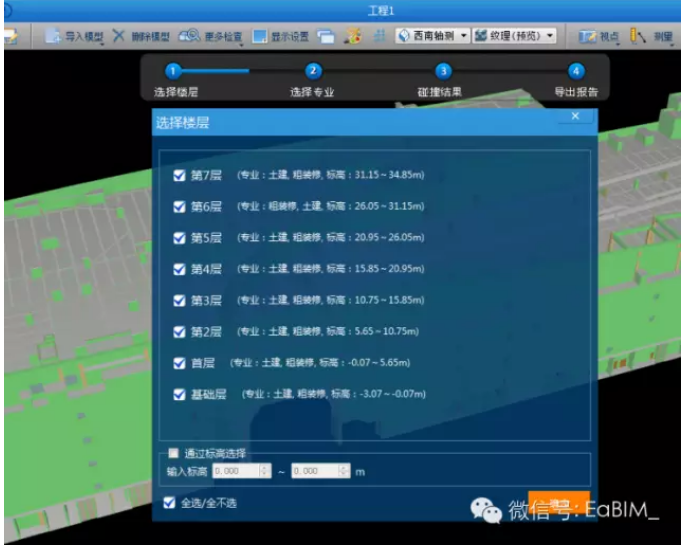Click the 更多检查 binoculars icon
Viewport: 686px width, 548px height.
(x=189, y=35)
